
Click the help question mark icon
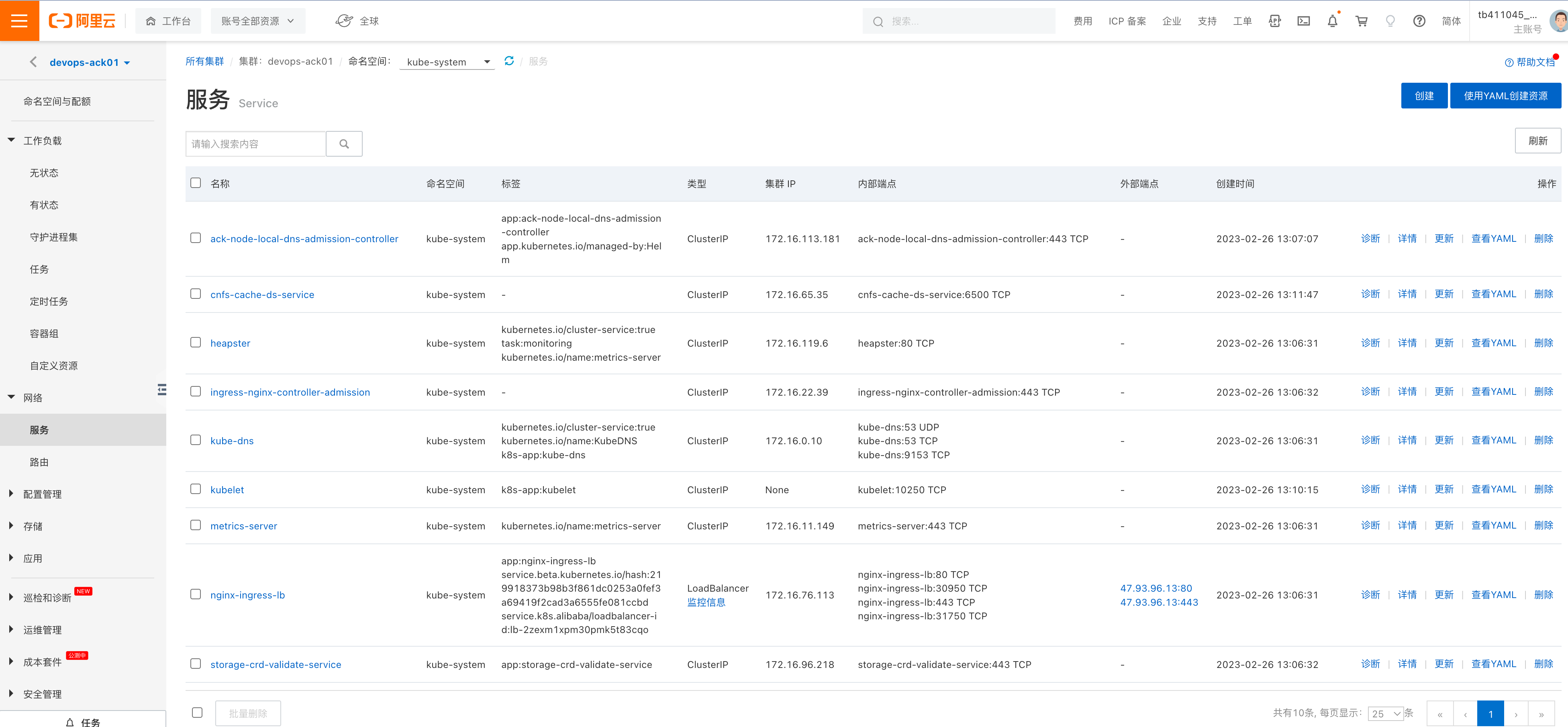point(1419,21)
